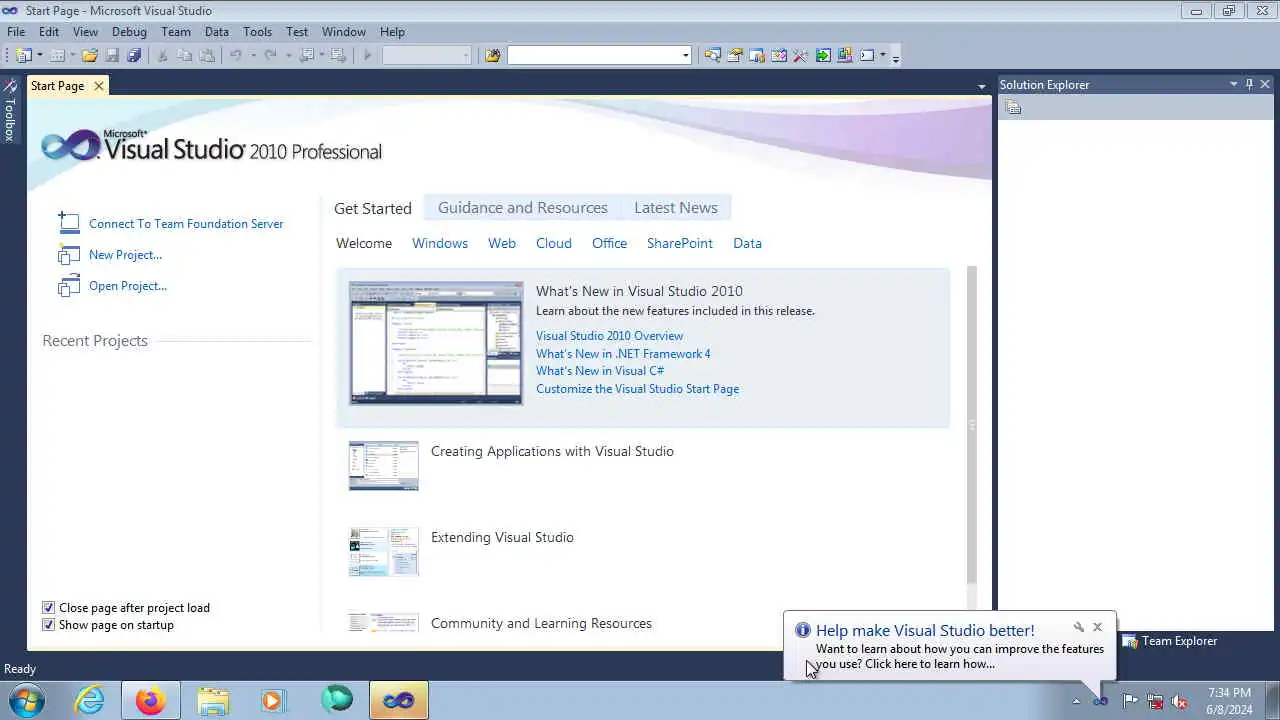Open the Find combo box dropdown
The width and height of the screenshot is (1280, 720).
coord(685,55)
